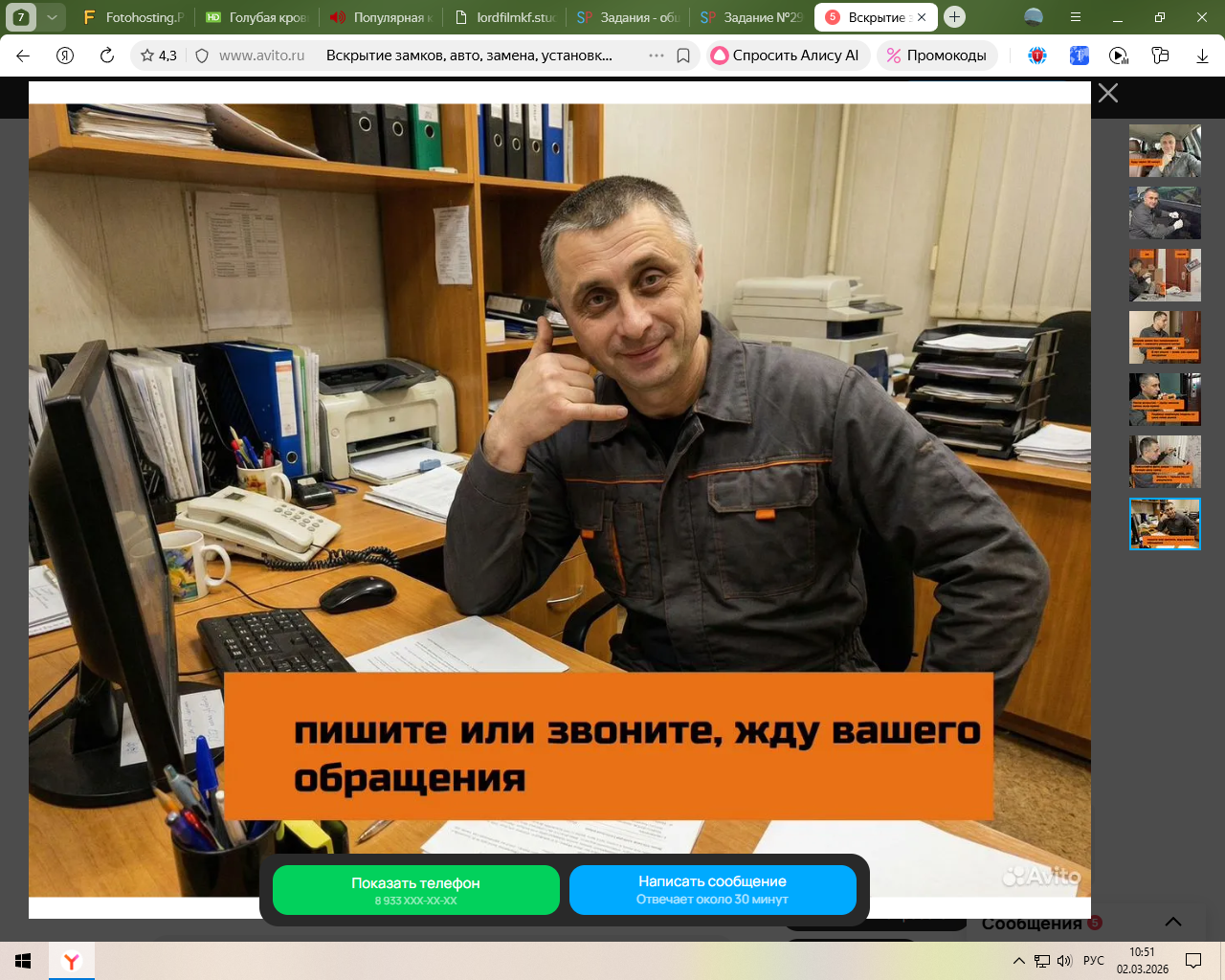1225x980 pixels.
Task: Bookmark this page
Action: click(x=683, y=56)
